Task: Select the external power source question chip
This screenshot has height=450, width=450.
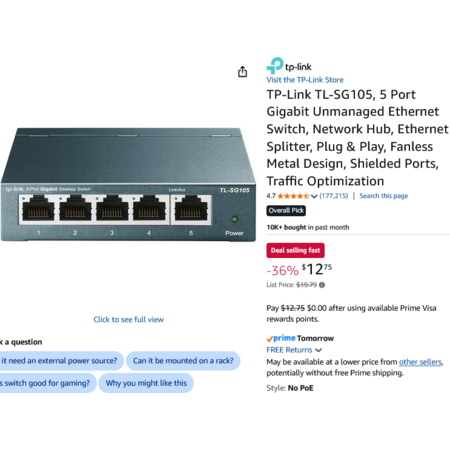Action: point(61,361)
